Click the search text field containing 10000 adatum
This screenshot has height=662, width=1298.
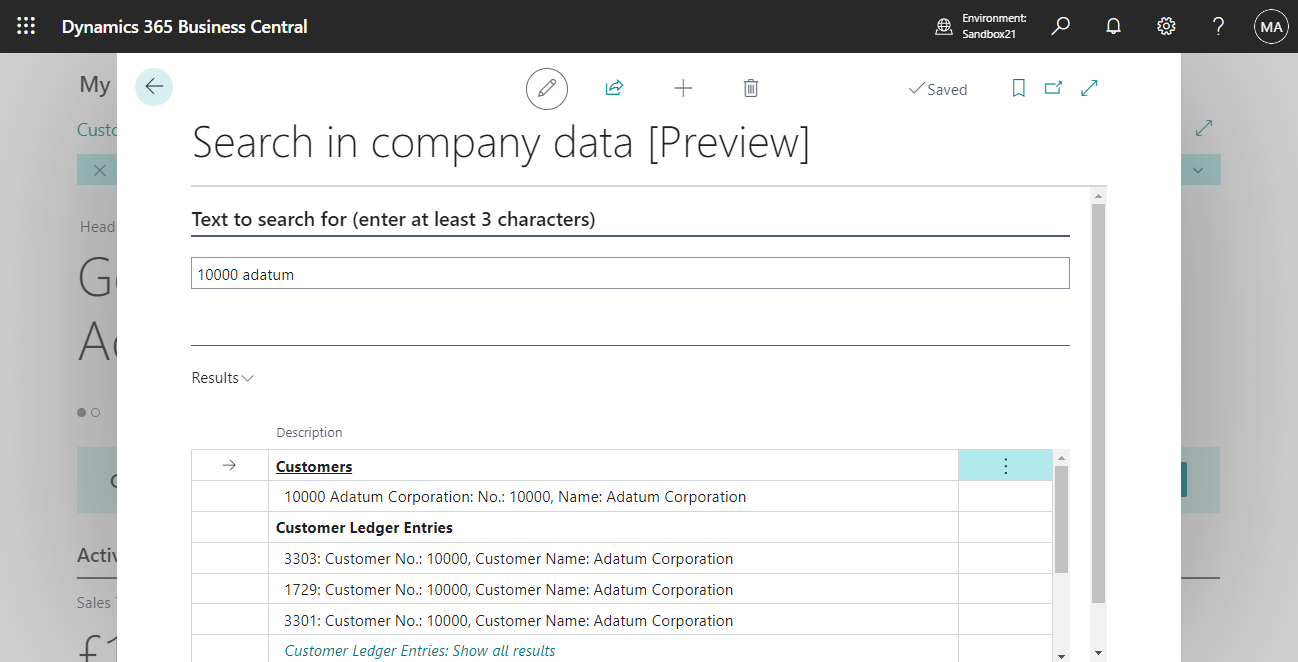pos(630,272)
